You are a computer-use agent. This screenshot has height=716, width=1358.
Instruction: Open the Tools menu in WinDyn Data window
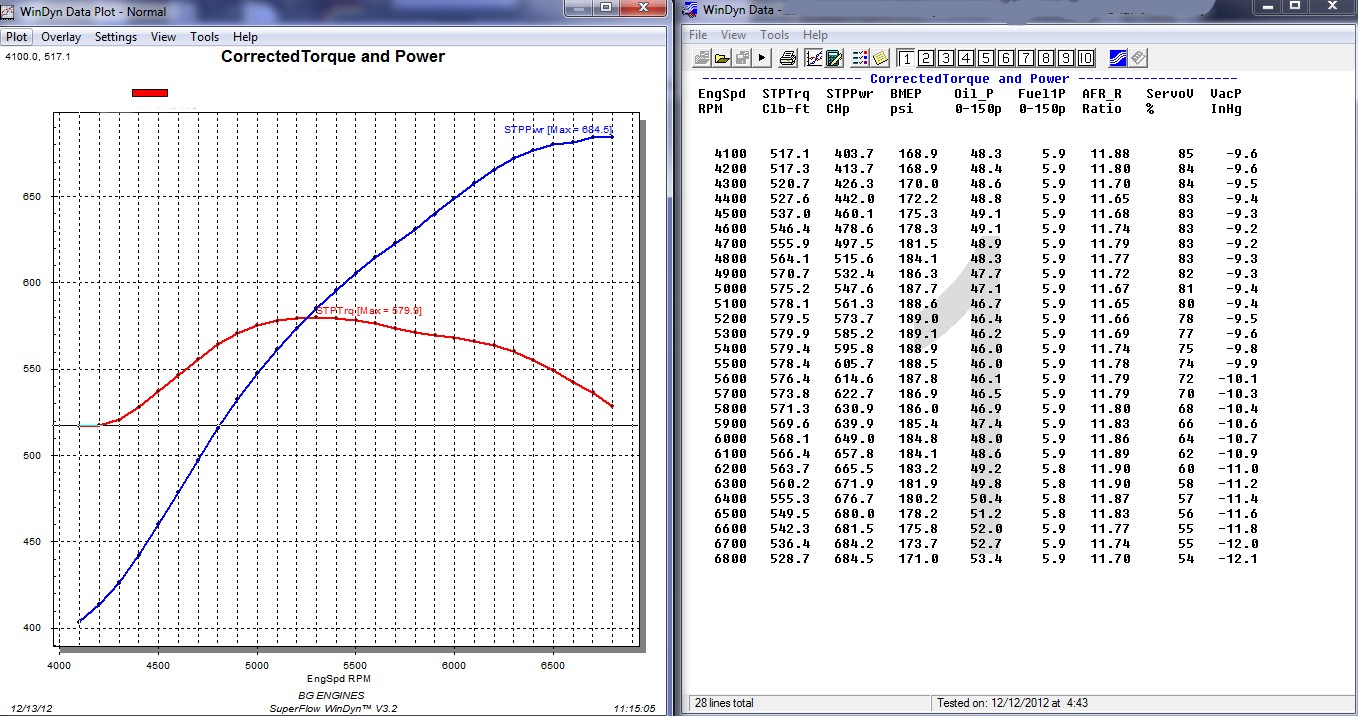pyautogui.click(x=774, y=35)
